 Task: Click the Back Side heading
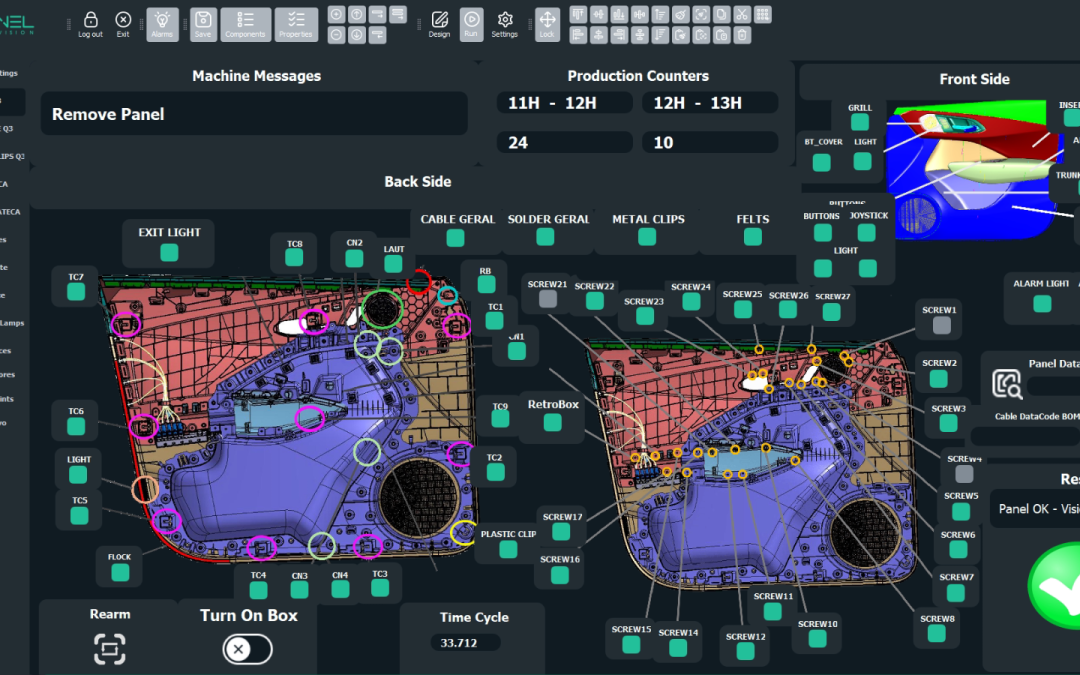tap(417, 182)
